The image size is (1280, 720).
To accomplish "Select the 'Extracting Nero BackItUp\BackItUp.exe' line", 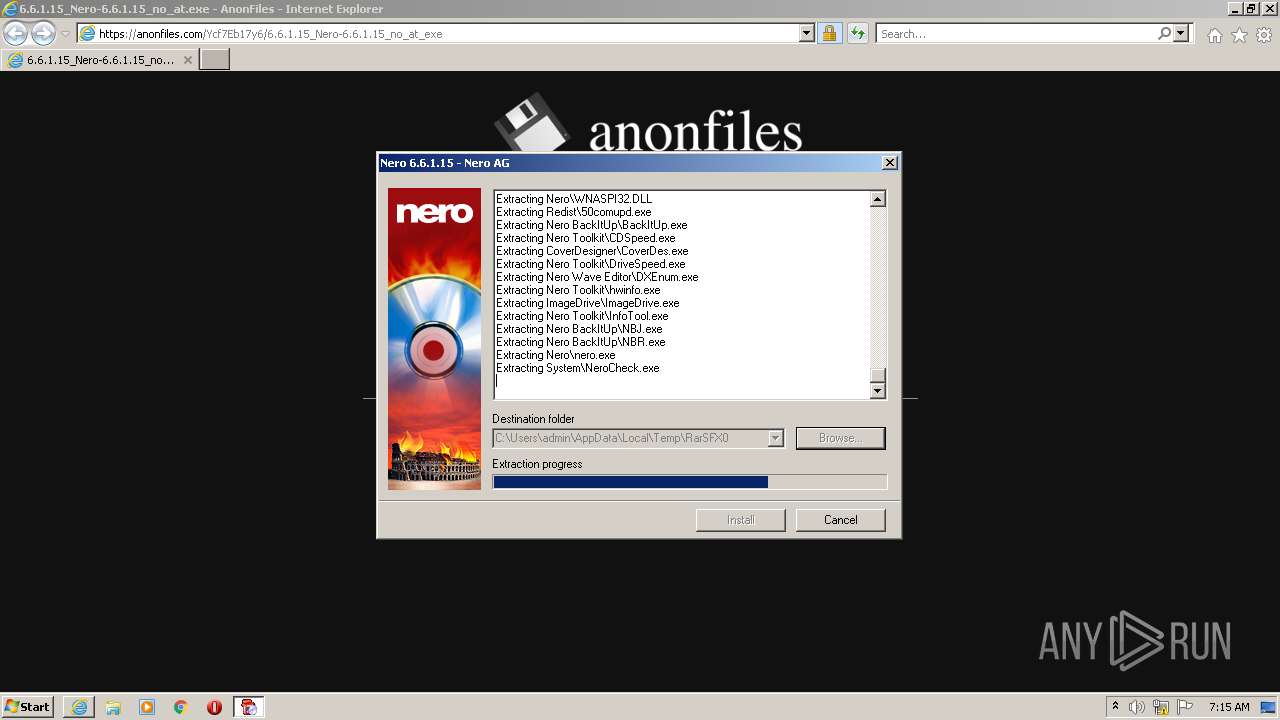I will tap(592, 225).
